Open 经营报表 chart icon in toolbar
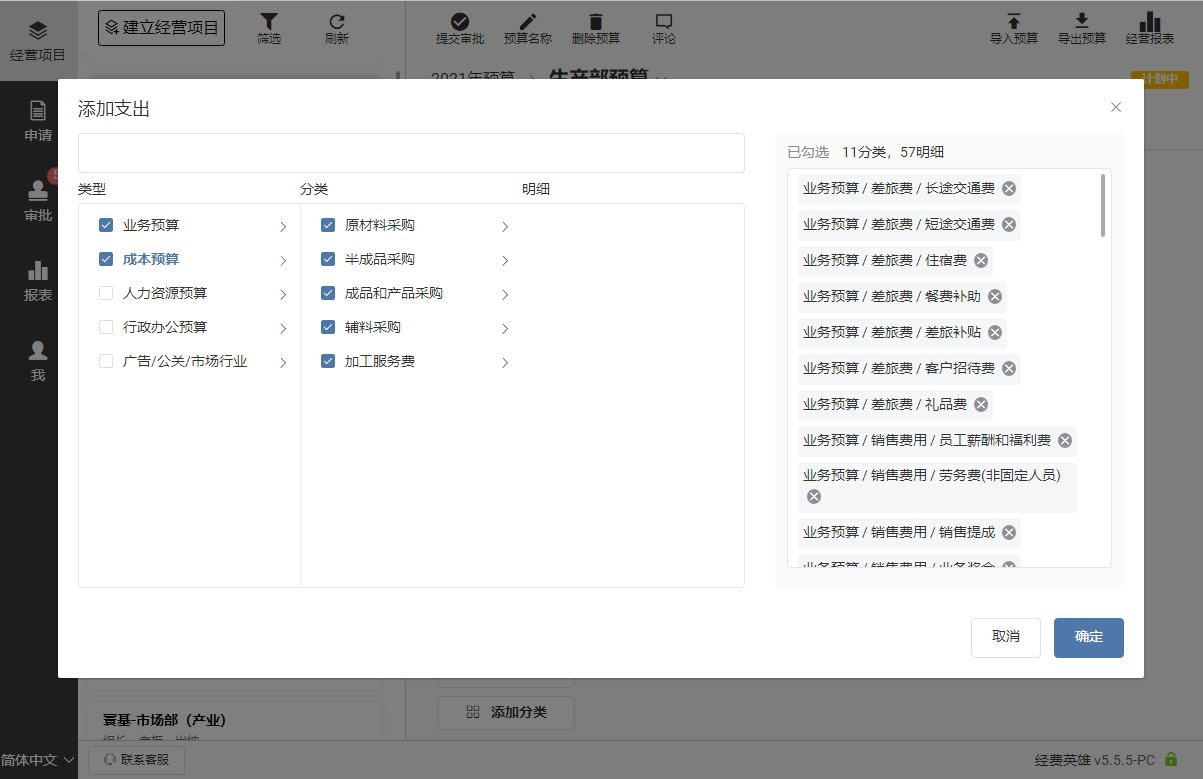 tap(1150, 22)
